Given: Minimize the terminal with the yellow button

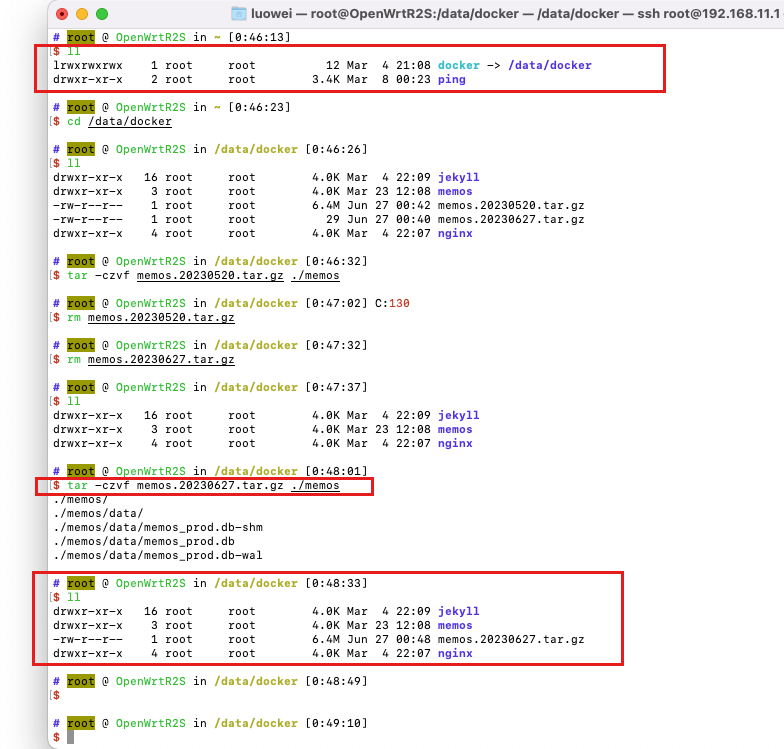Looking at the screenshot, I should pyautogui.click(x=83, y=15).
